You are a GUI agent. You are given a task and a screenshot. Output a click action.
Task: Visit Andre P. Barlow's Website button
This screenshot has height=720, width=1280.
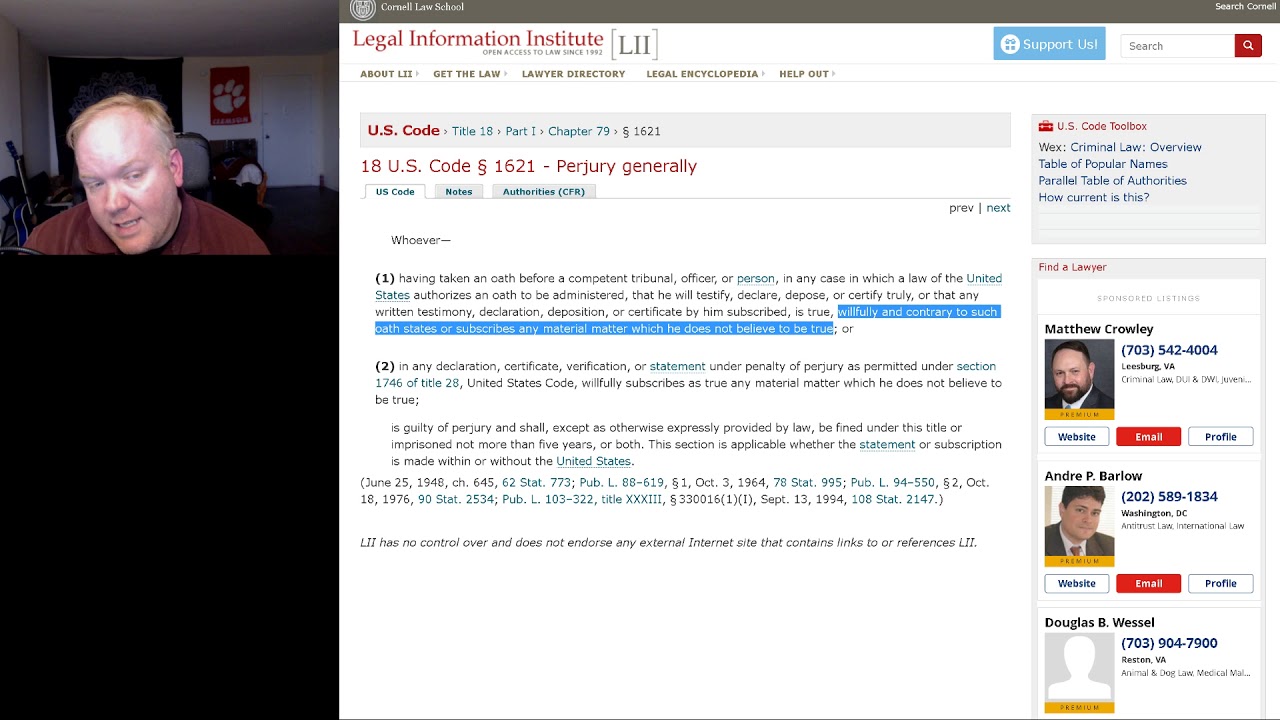coord(1077,584)
